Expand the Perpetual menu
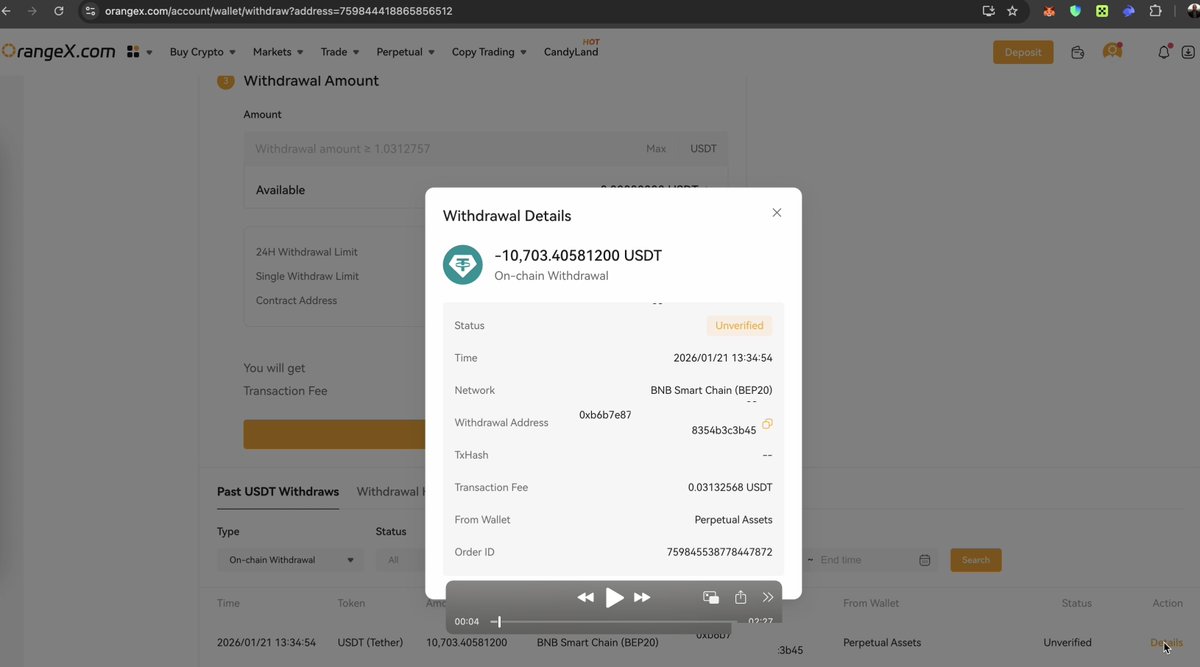This screenshot has height=667, width=1200. 405,52
